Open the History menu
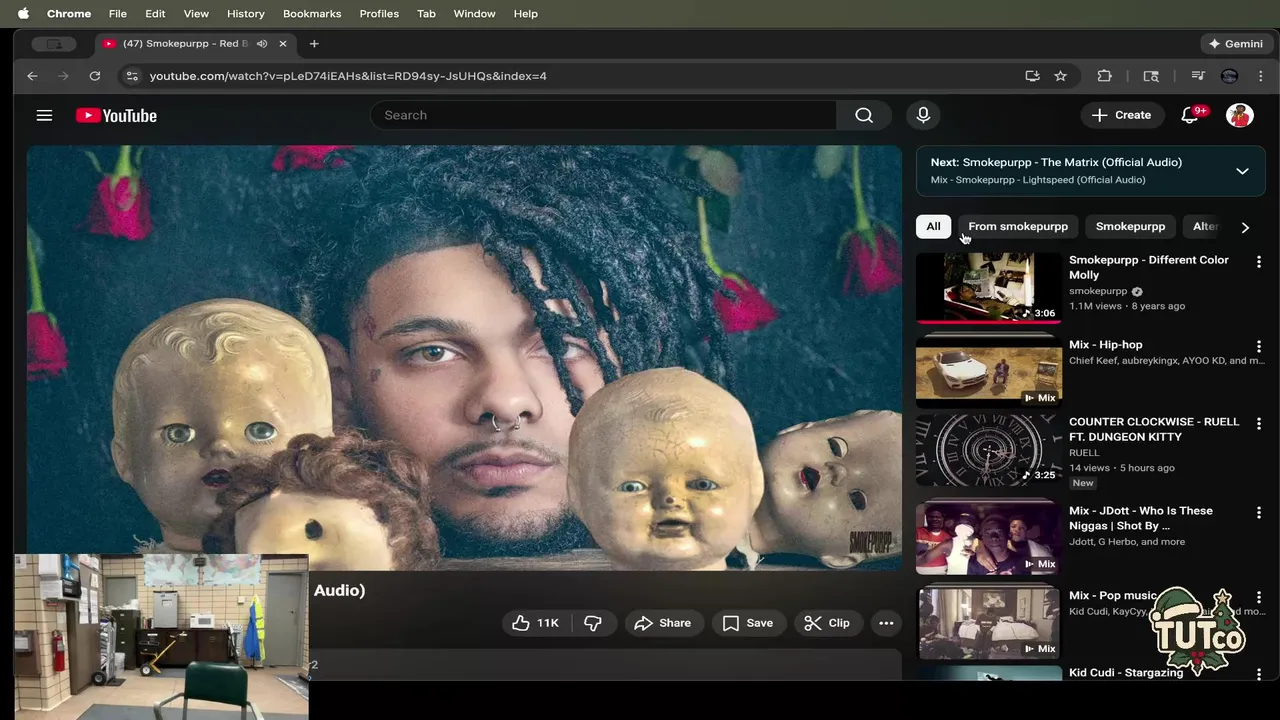Screen dimensions: 1280x720 click(x=245, y=13)
